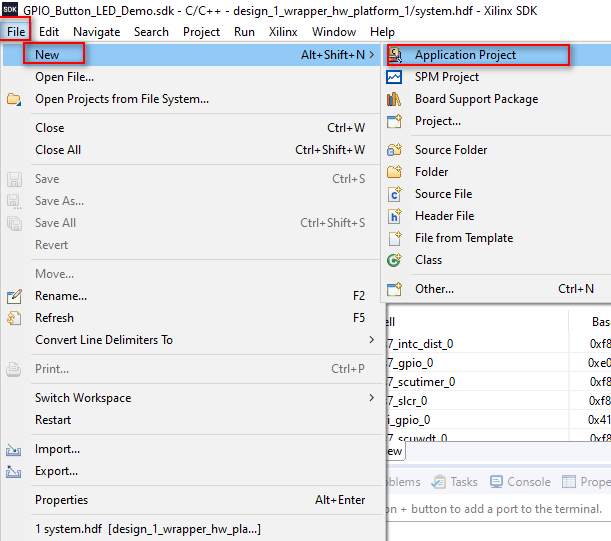Select Other... in New submenu
This screenshot has height=541, width=611.
click(x=434, y=289)
